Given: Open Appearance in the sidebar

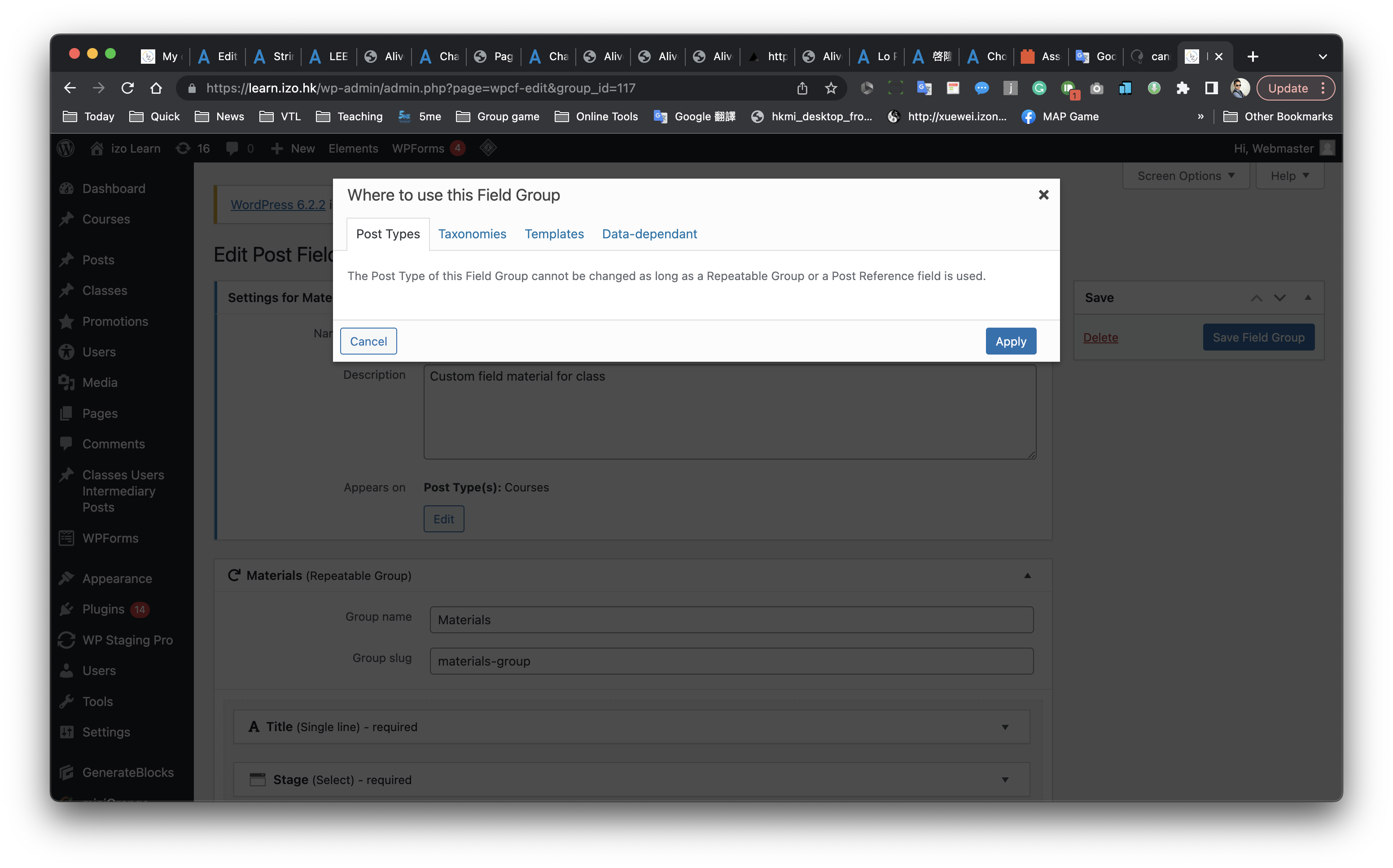Looking at the screenshot, I should (117, 578).
